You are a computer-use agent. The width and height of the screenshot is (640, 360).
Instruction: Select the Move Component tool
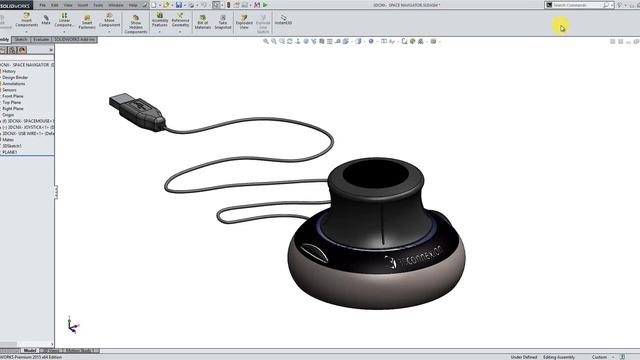tap(109, 20)
